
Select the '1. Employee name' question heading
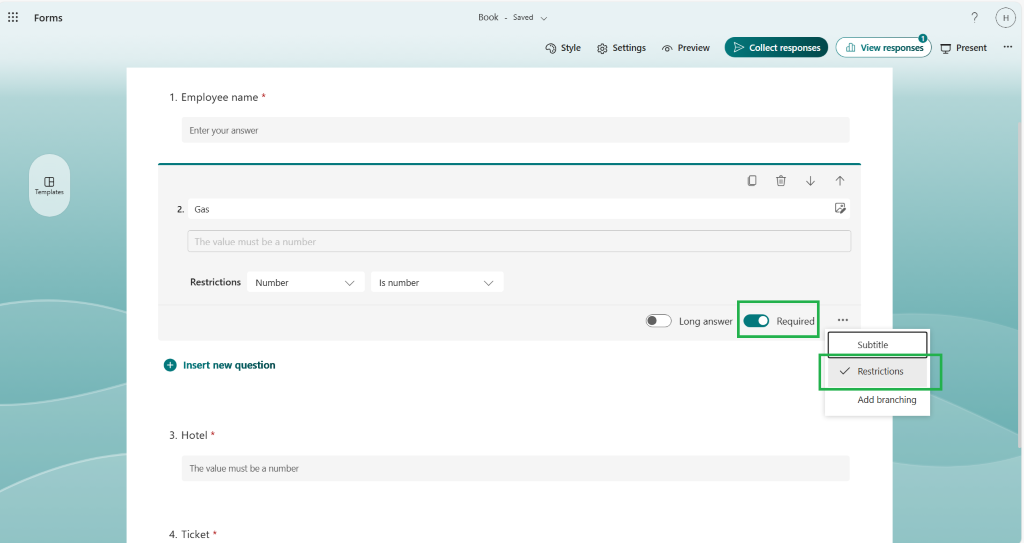(x=217, y=97)
